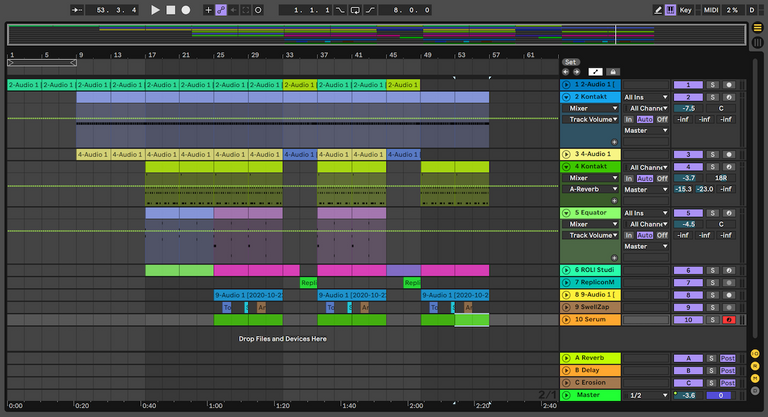Screen dimensions: 768x417
Task: Fold track 2 Kontakt
Action: (566, 97)
